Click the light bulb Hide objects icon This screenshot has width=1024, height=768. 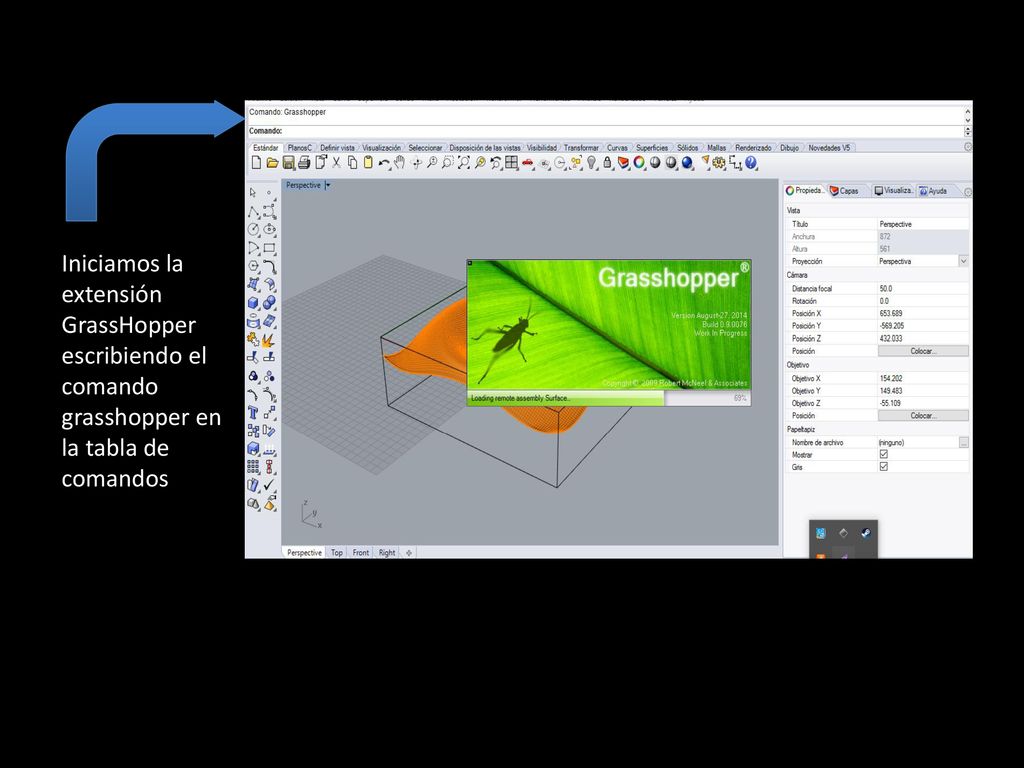[x=591, y=163]
